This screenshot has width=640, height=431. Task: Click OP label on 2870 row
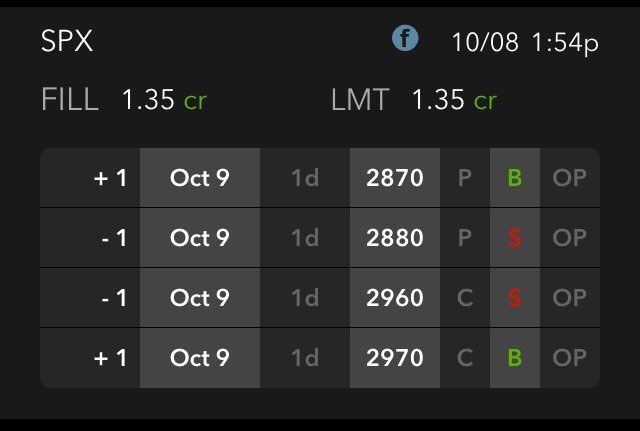pos(569,178)
